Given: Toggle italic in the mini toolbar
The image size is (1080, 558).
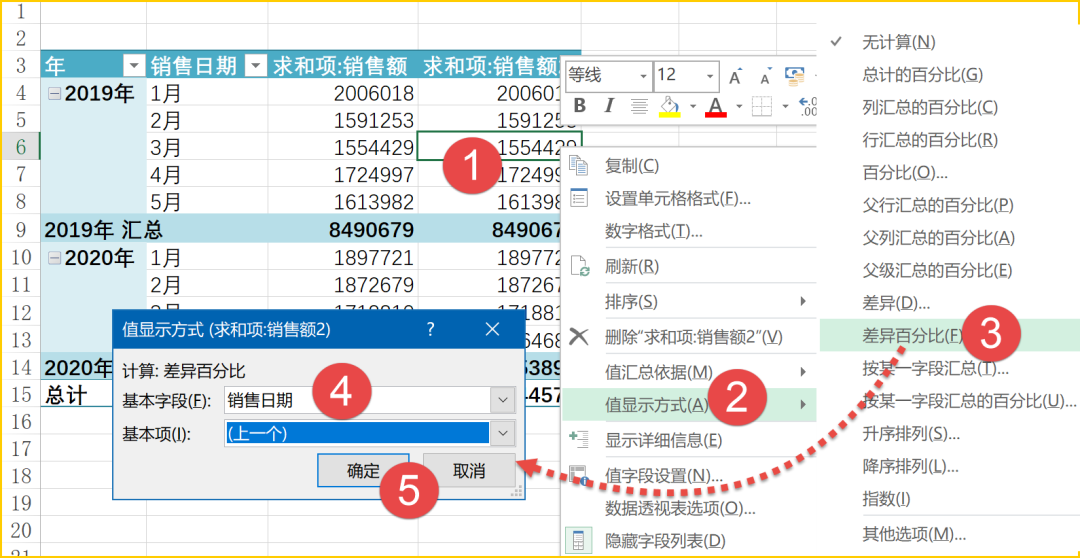Looking at the screenshot, I should click(x=608, y=106).
